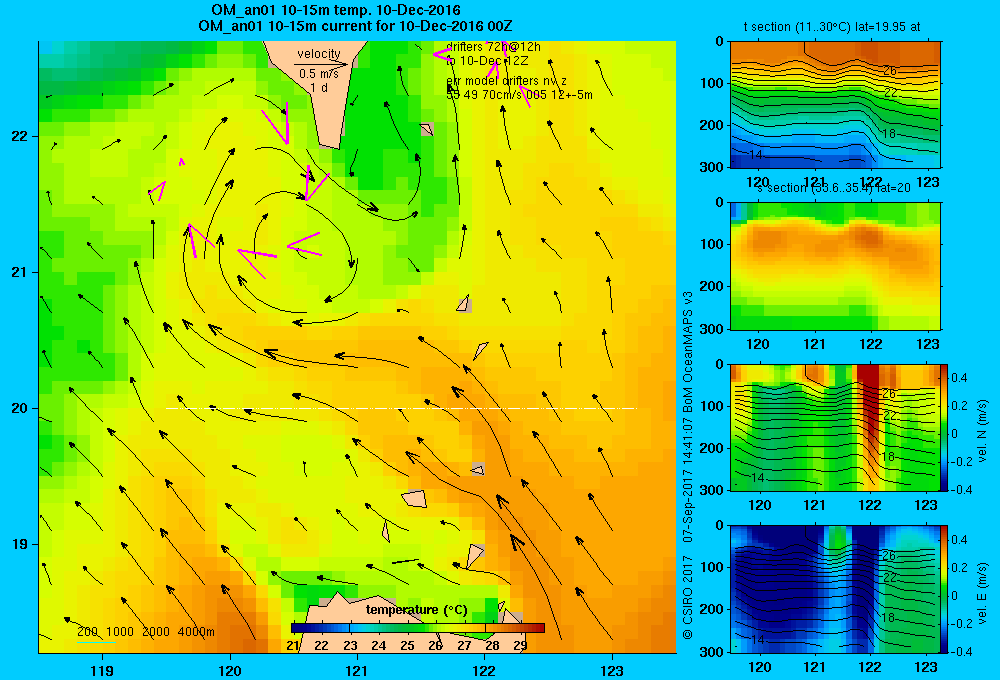Click the "temperature (°C)" colorbar label
Image resolution: width=1000 pixels, height=680 pixels.
click(x=416, y=610)
